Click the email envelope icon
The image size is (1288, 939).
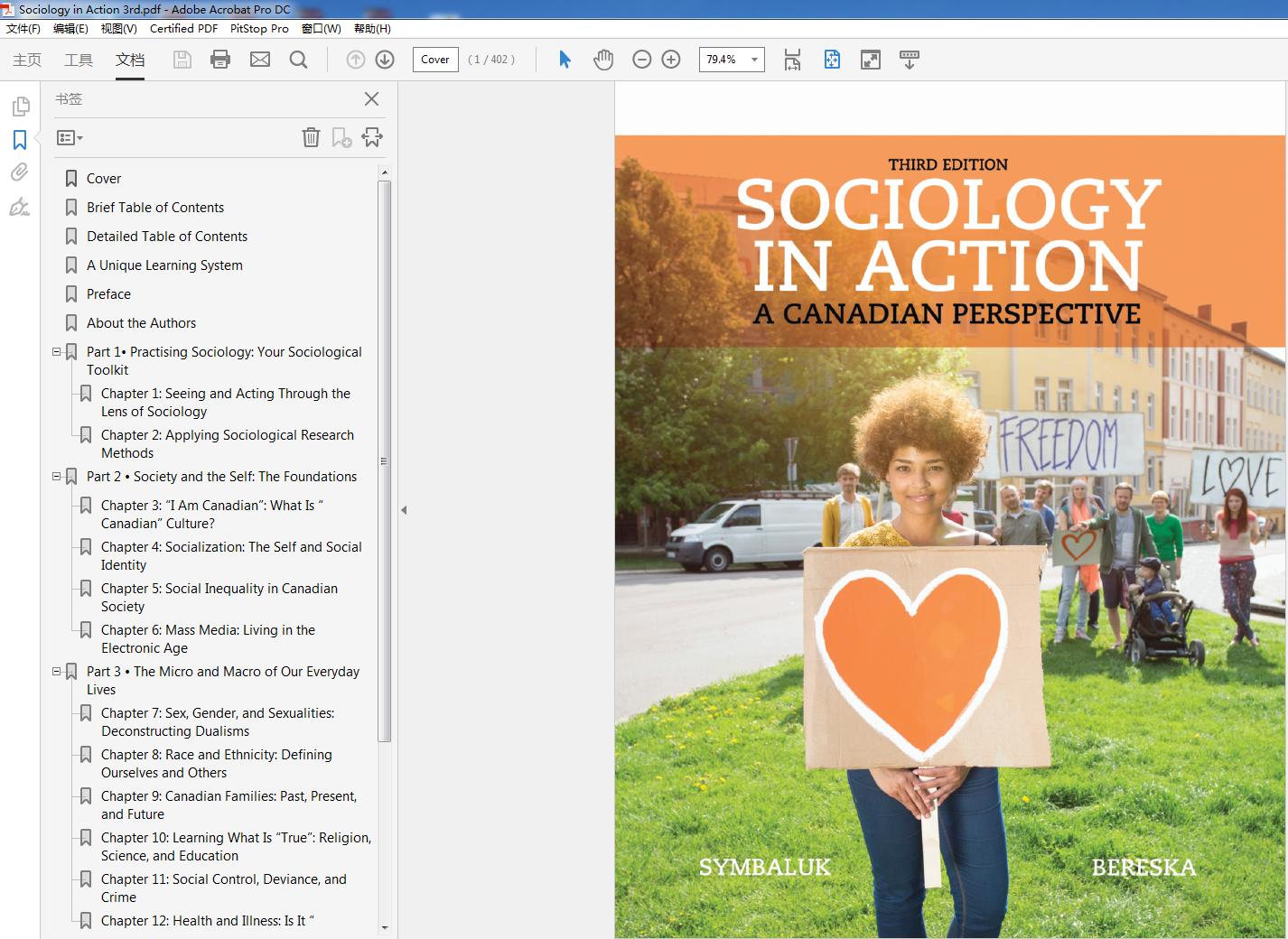(260, 60)
